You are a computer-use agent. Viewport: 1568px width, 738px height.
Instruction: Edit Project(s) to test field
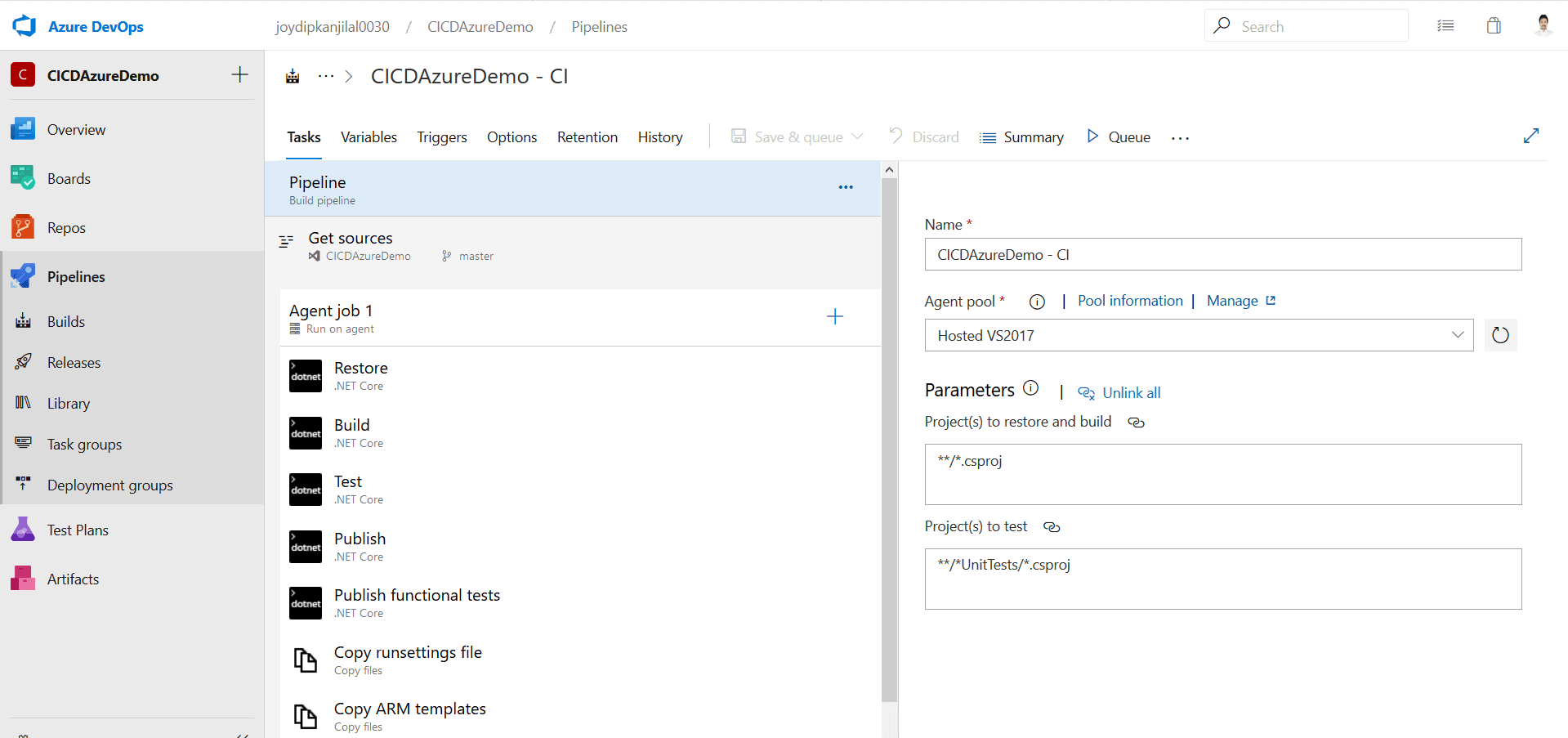pyautogui.click(x=1223, y=579)
